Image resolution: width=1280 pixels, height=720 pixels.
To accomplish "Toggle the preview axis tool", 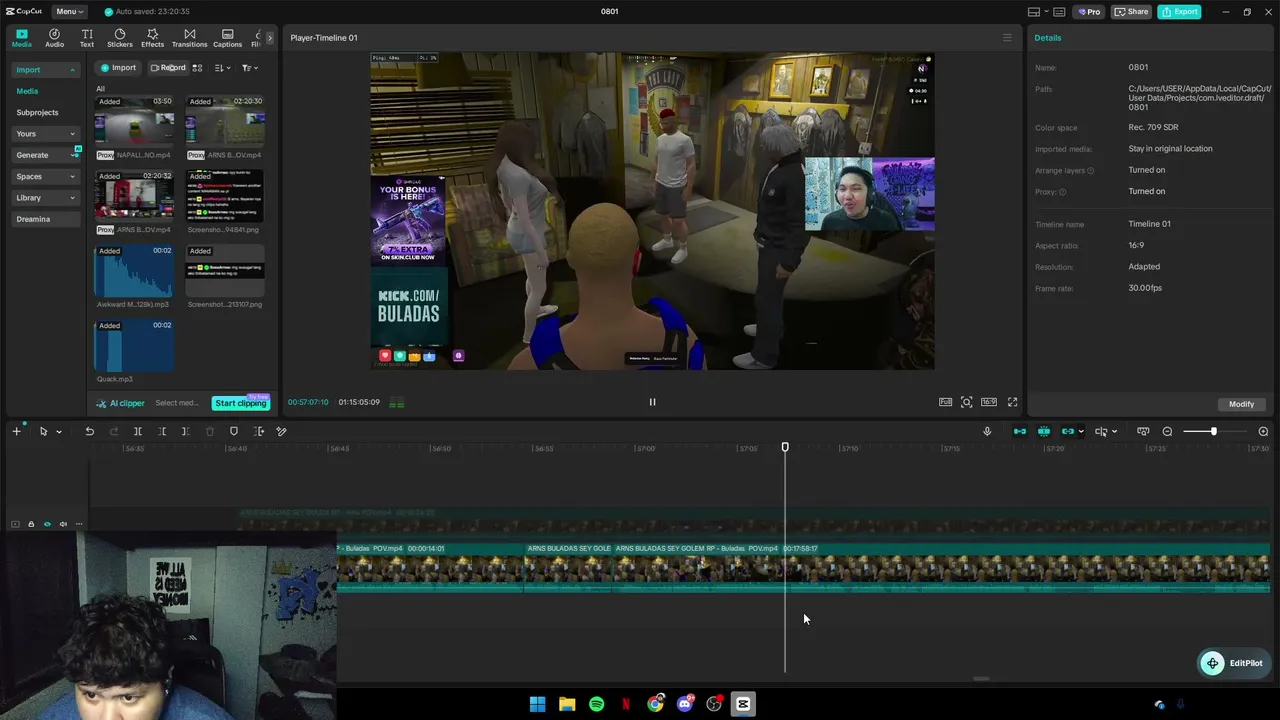I will [1101, 431].
